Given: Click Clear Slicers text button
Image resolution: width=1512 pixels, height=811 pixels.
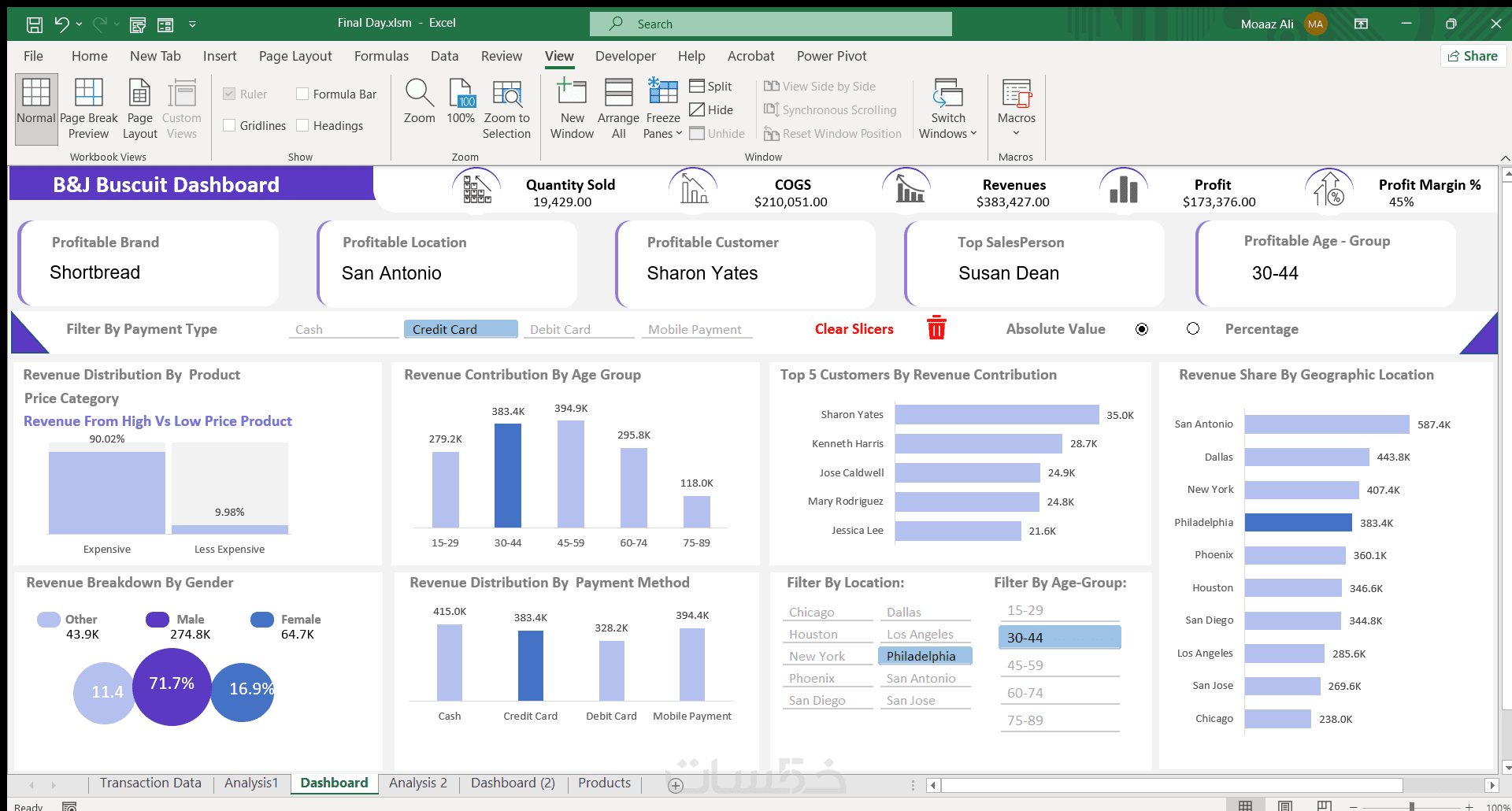Looking at the screenshot, I should [x=854, y=329].
